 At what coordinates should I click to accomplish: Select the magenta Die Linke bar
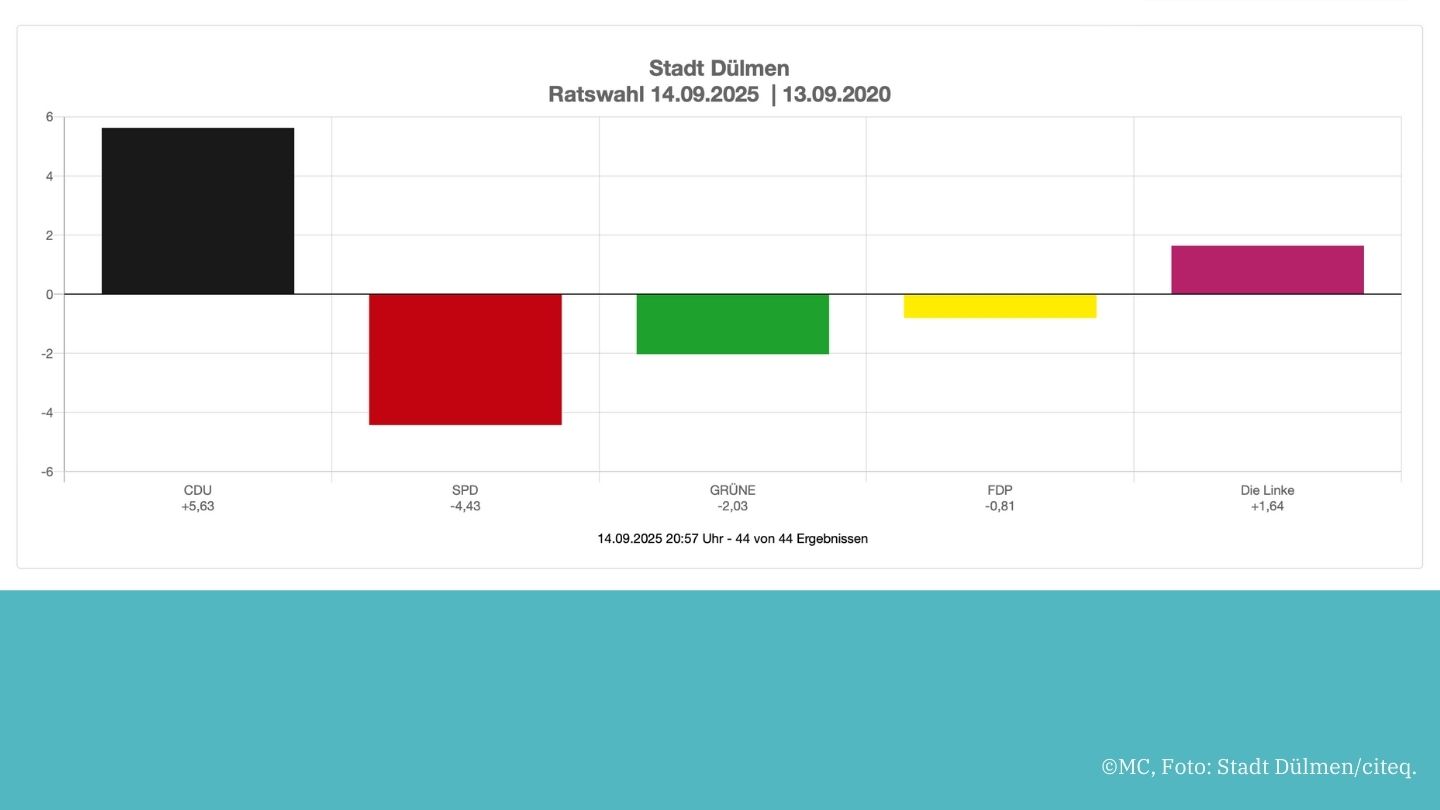point(1267,270)
